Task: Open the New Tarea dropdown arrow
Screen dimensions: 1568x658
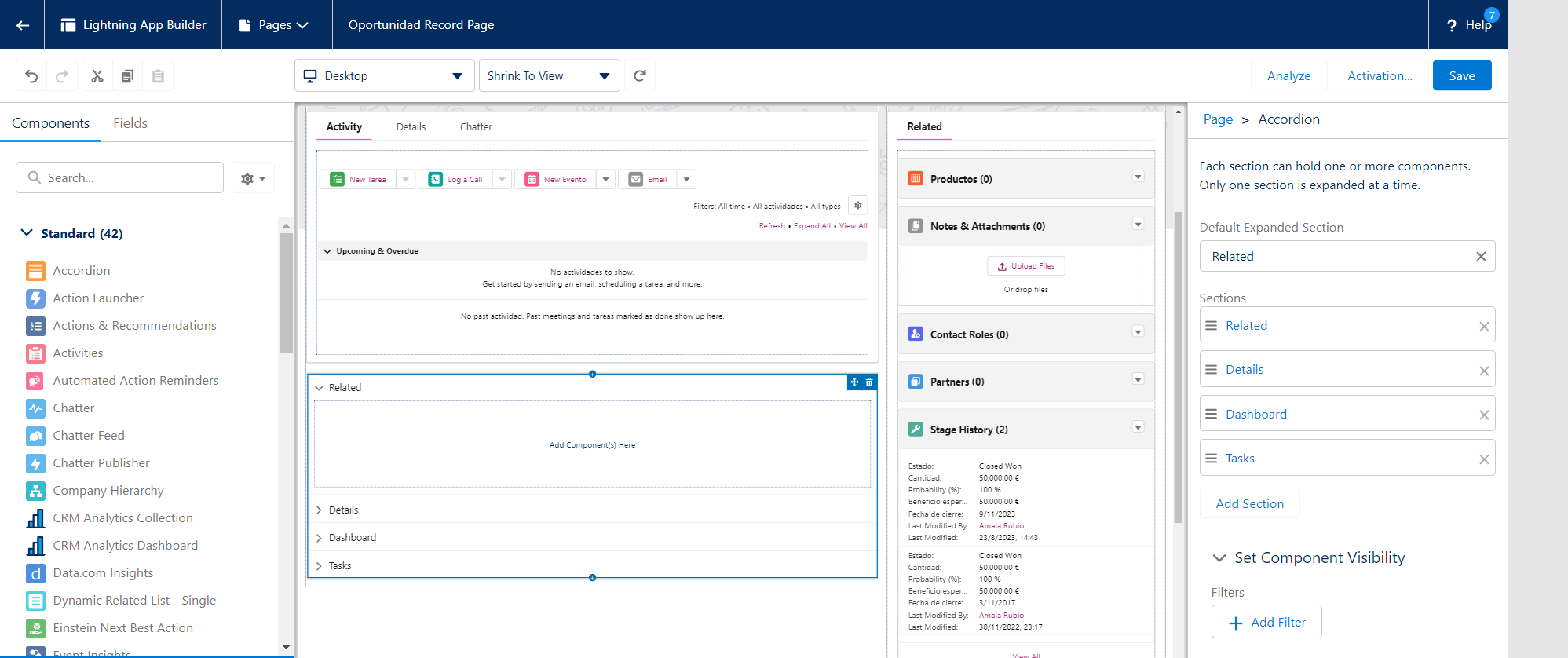Action: (x=406, y=179)
